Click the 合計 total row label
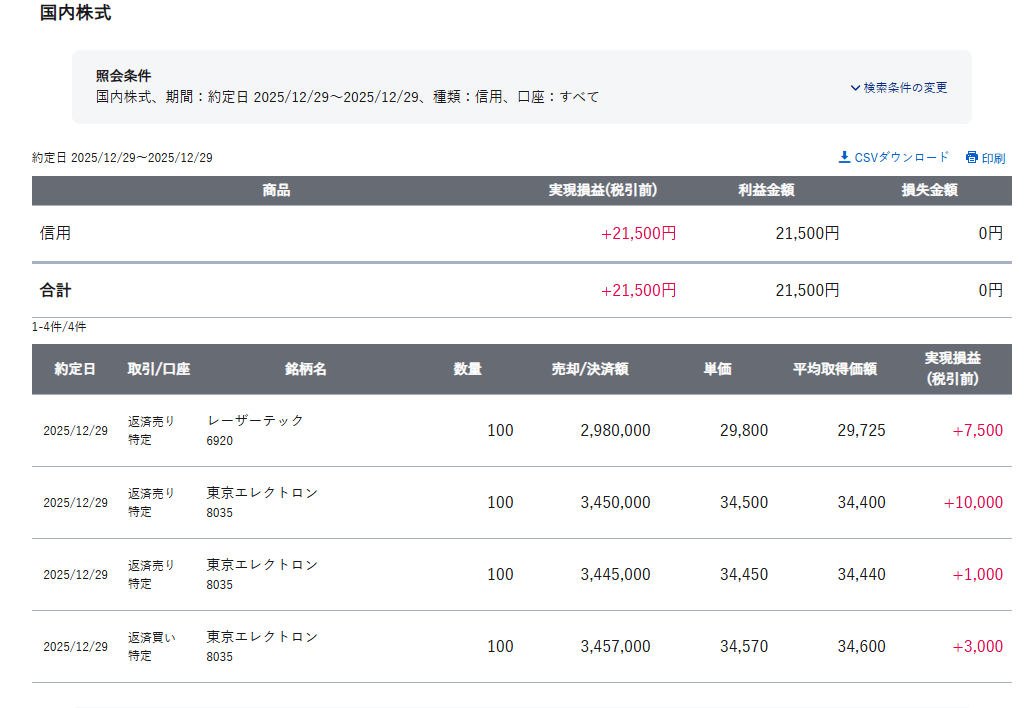Viewport: 1032px width, 708px height. click(56, 290)
